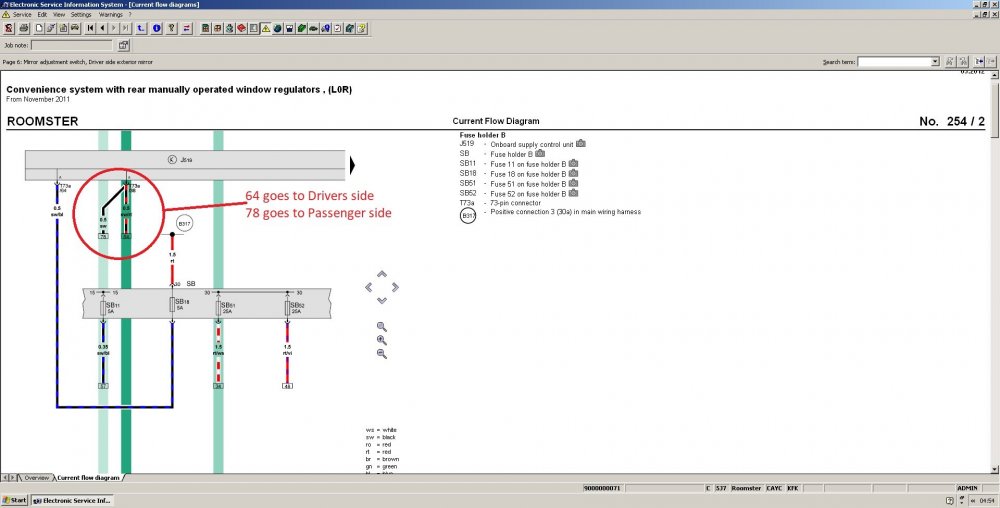The height and width of the screenshot is (508, 1000).
Task: Jump to the first page
Action: tap(91, 28)
